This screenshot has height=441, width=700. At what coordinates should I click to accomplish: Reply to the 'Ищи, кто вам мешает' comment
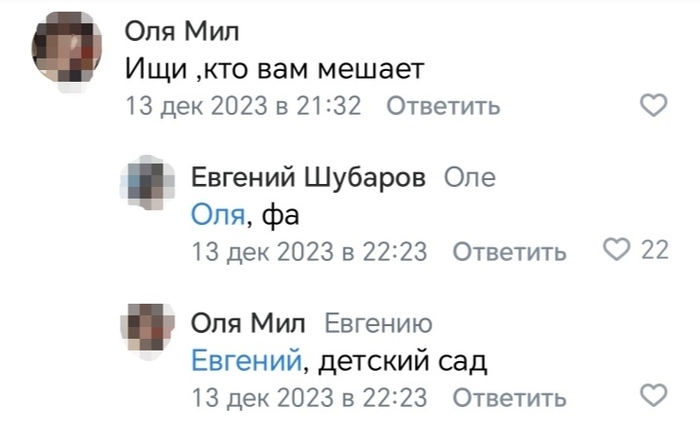click(x=441, y=106)
